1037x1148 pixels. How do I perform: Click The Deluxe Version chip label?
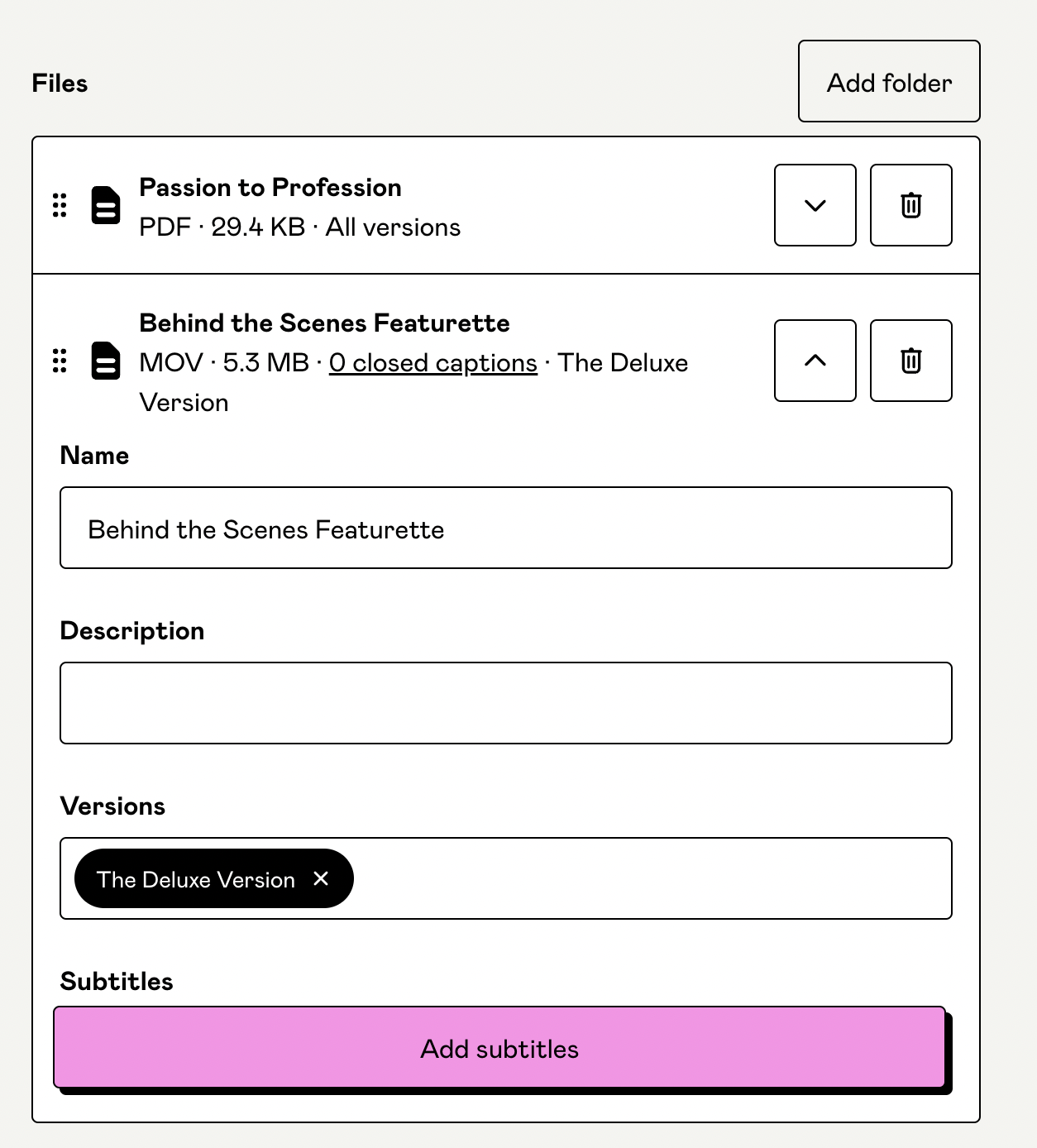click(x=196, y=879)
